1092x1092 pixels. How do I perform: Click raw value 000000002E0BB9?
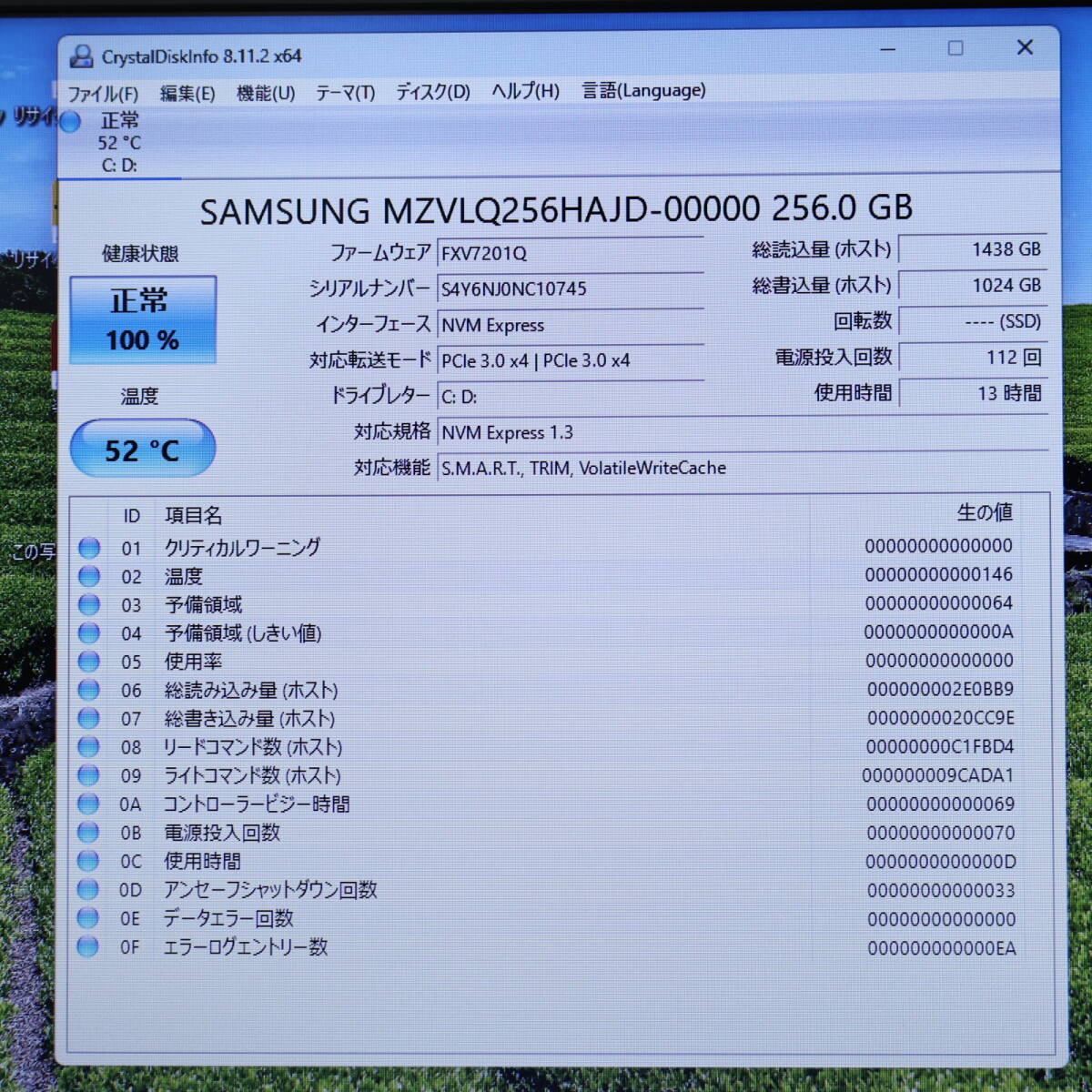tap(940, 689)
